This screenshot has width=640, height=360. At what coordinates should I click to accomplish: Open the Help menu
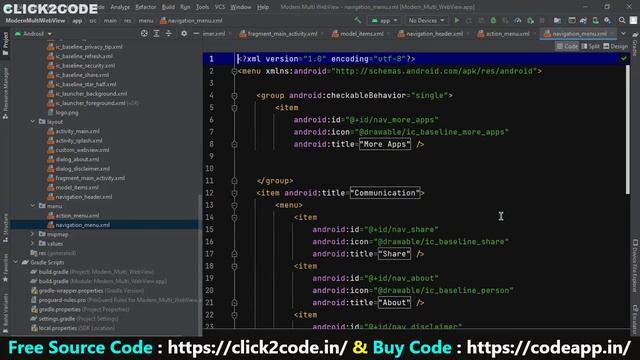click(263, 7)
